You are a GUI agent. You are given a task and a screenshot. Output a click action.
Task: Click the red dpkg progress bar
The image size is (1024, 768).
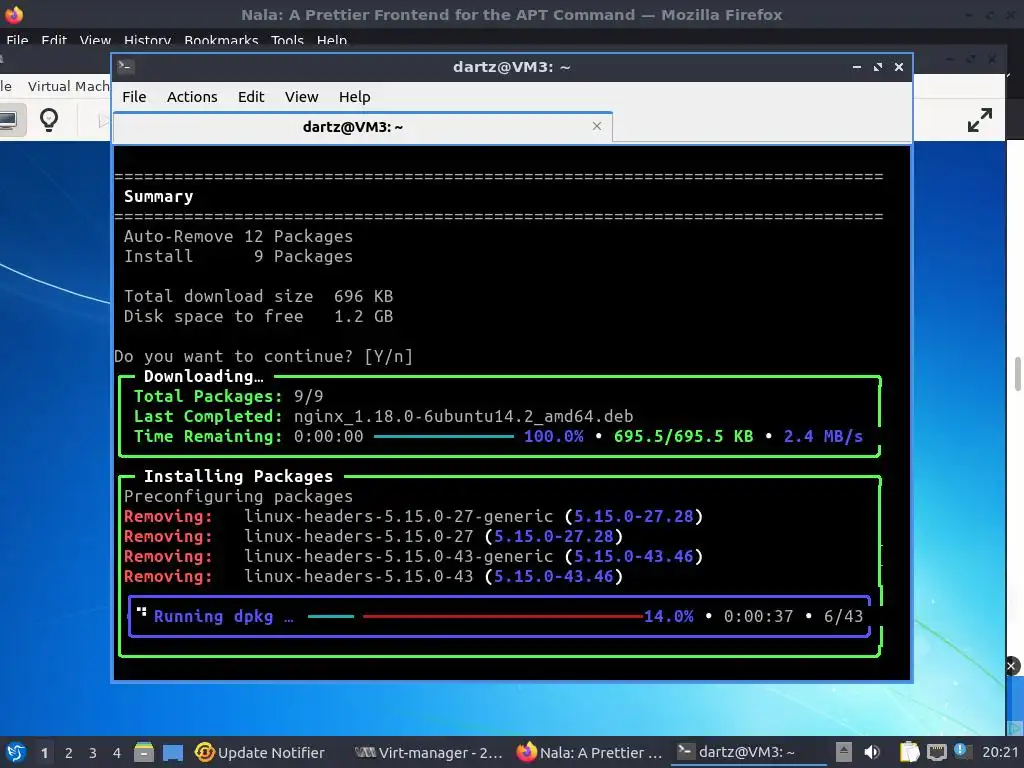point(503,616)
